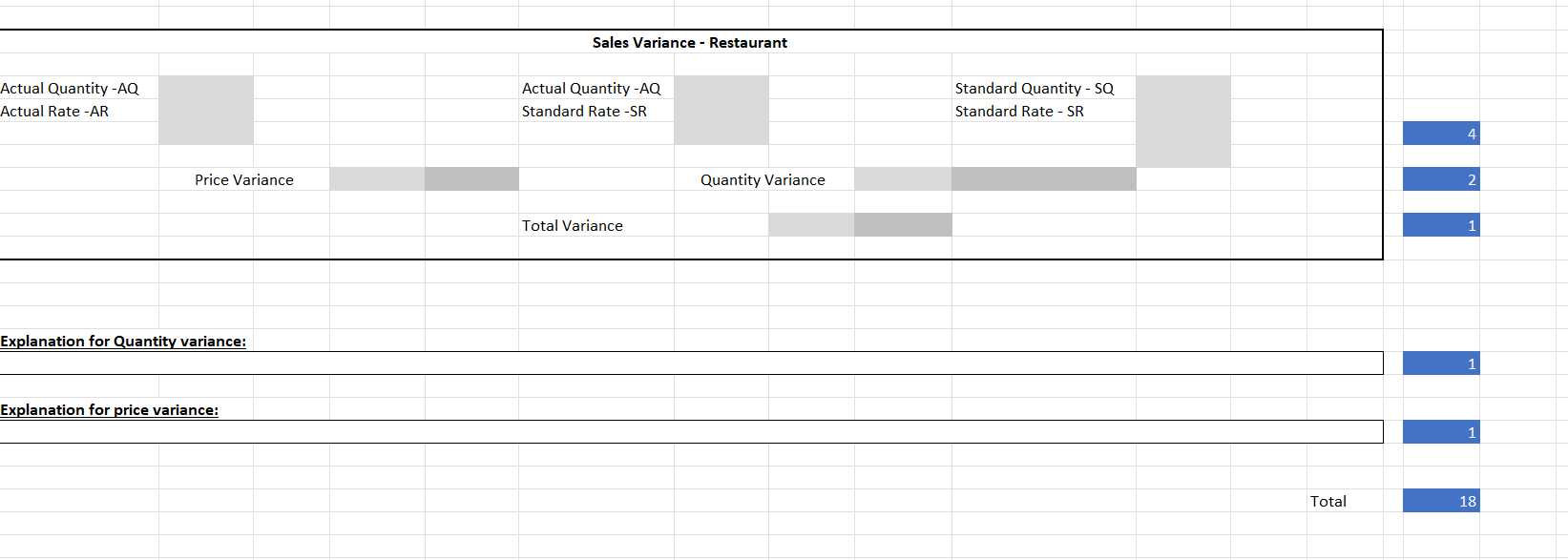
Task: Click the 'Quantity Variance' label
Action: [x=763, y=179]
